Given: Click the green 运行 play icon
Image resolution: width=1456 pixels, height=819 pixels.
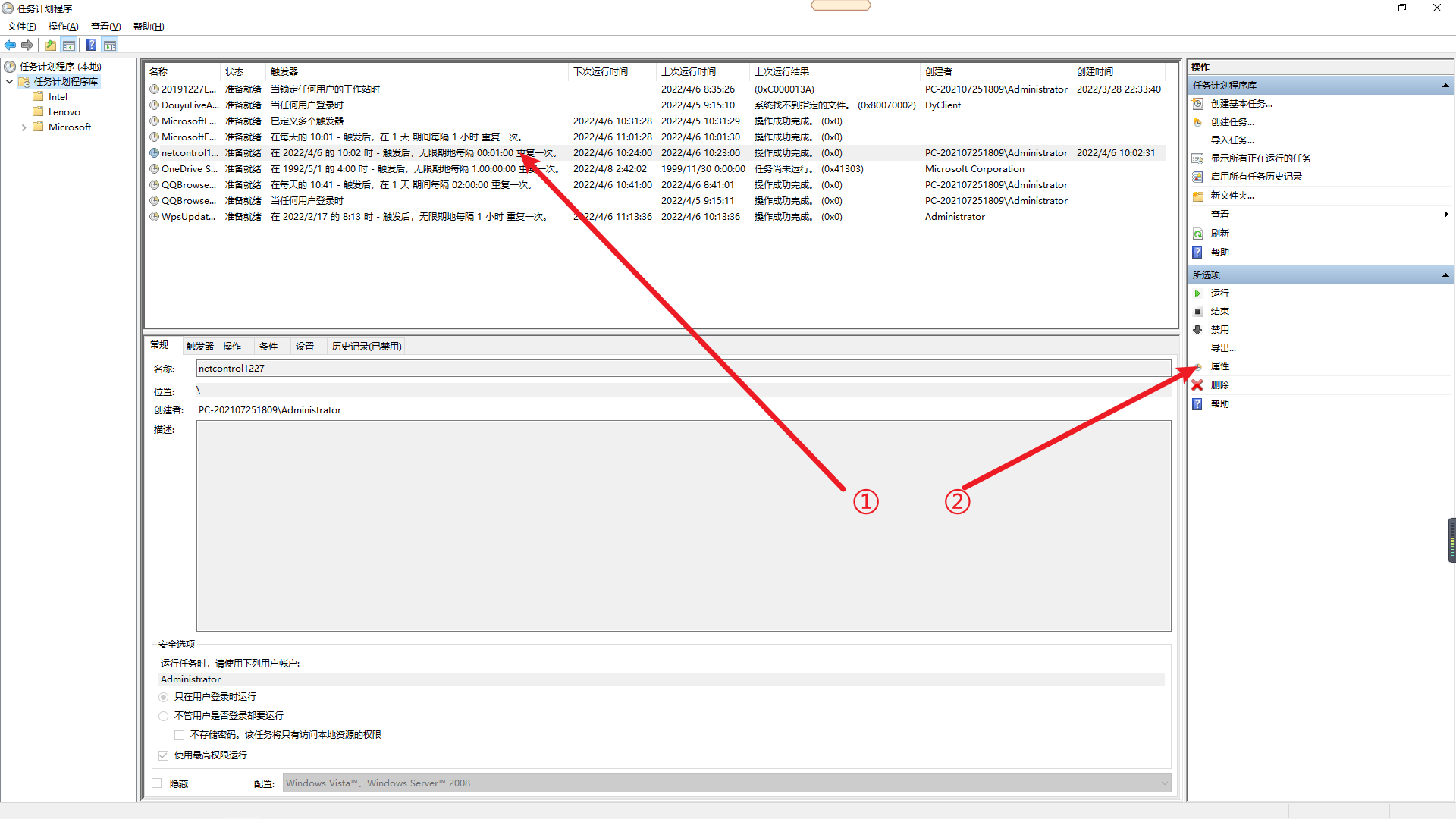Looking at the screenshot, I should coord(1198,293).
